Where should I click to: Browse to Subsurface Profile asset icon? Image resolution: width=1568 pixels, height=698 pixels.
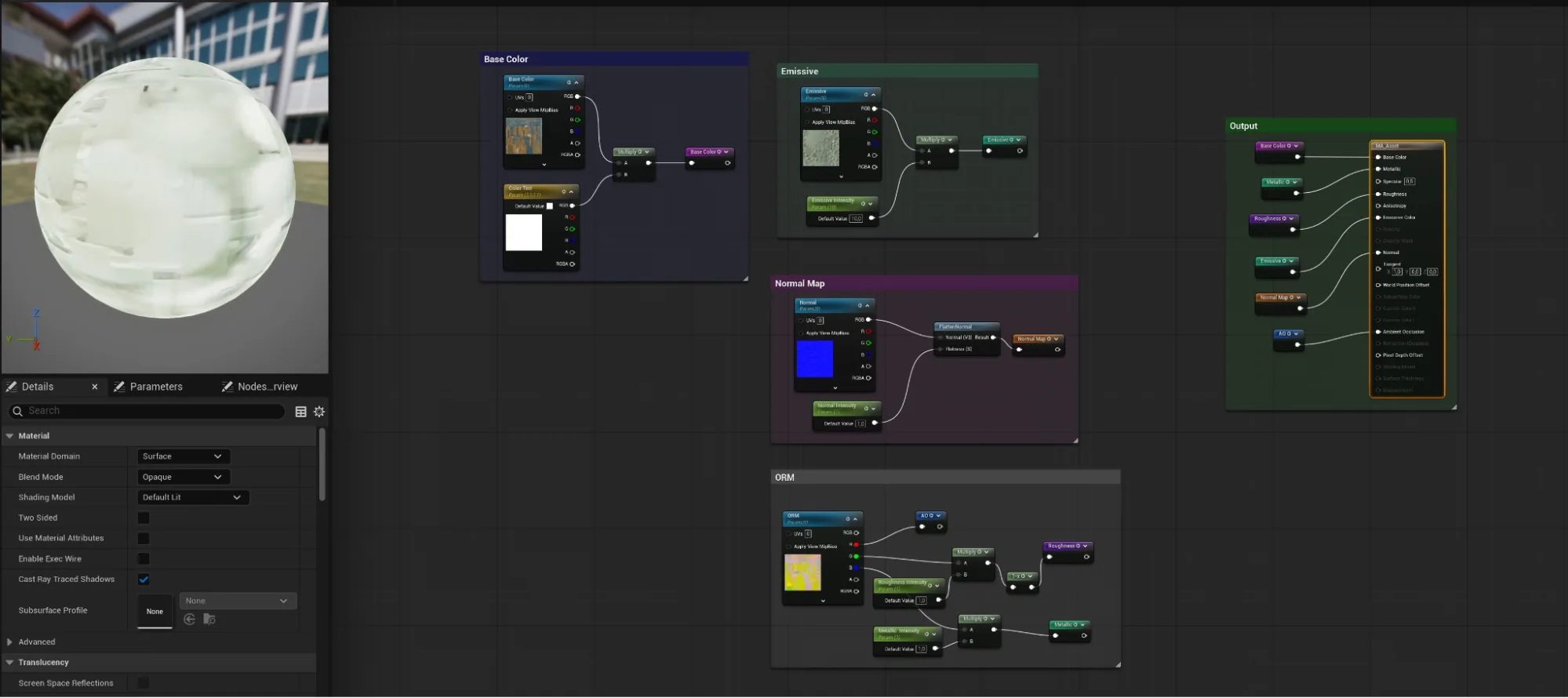(209, 620)
